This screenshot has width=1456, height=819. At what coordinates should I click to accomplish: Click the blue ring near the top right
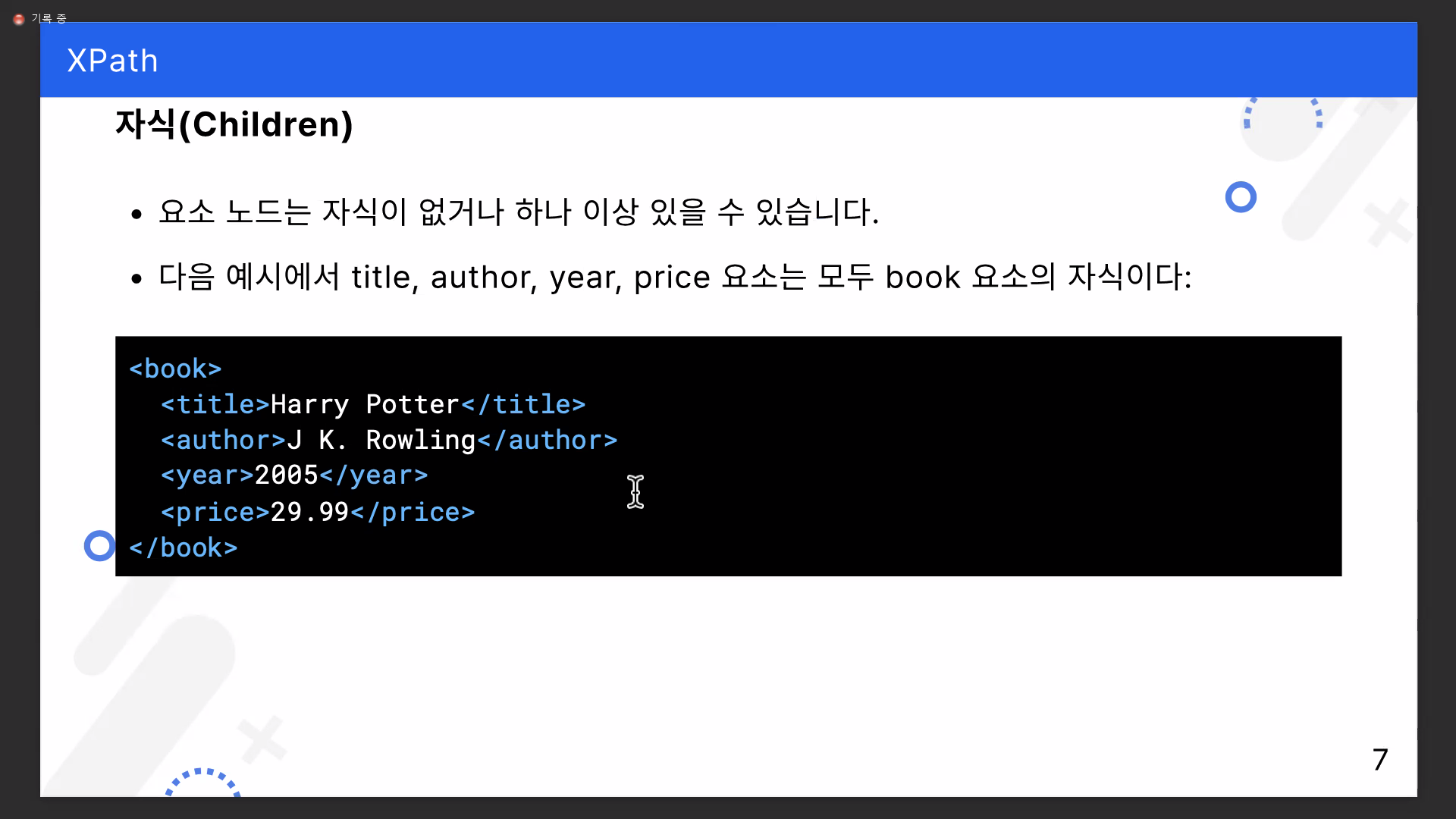pos(1241,197)
